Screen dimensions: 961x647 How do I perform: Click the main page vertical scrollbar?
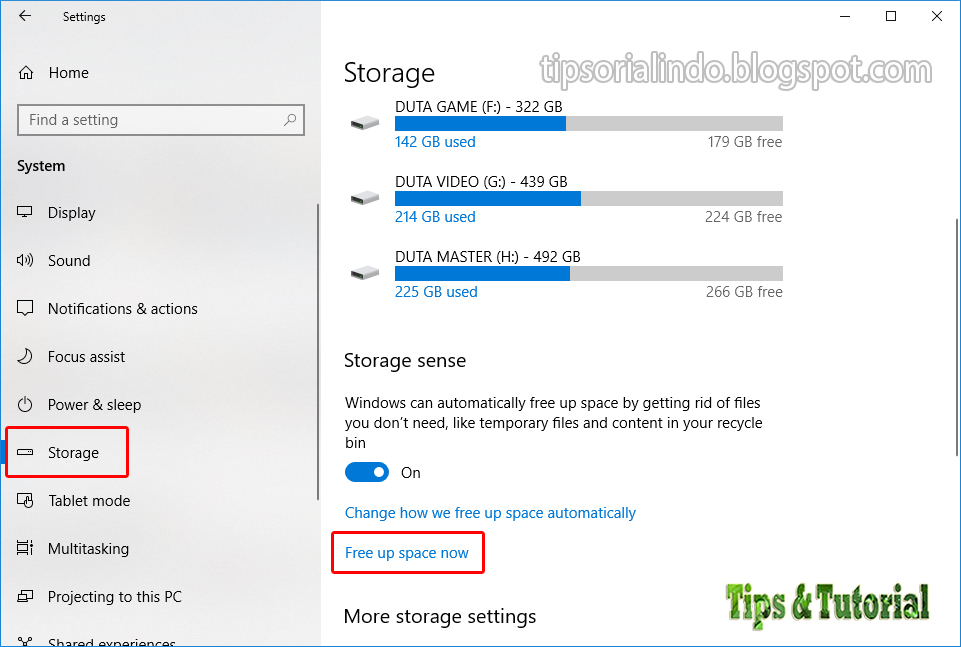coord(957,337)
